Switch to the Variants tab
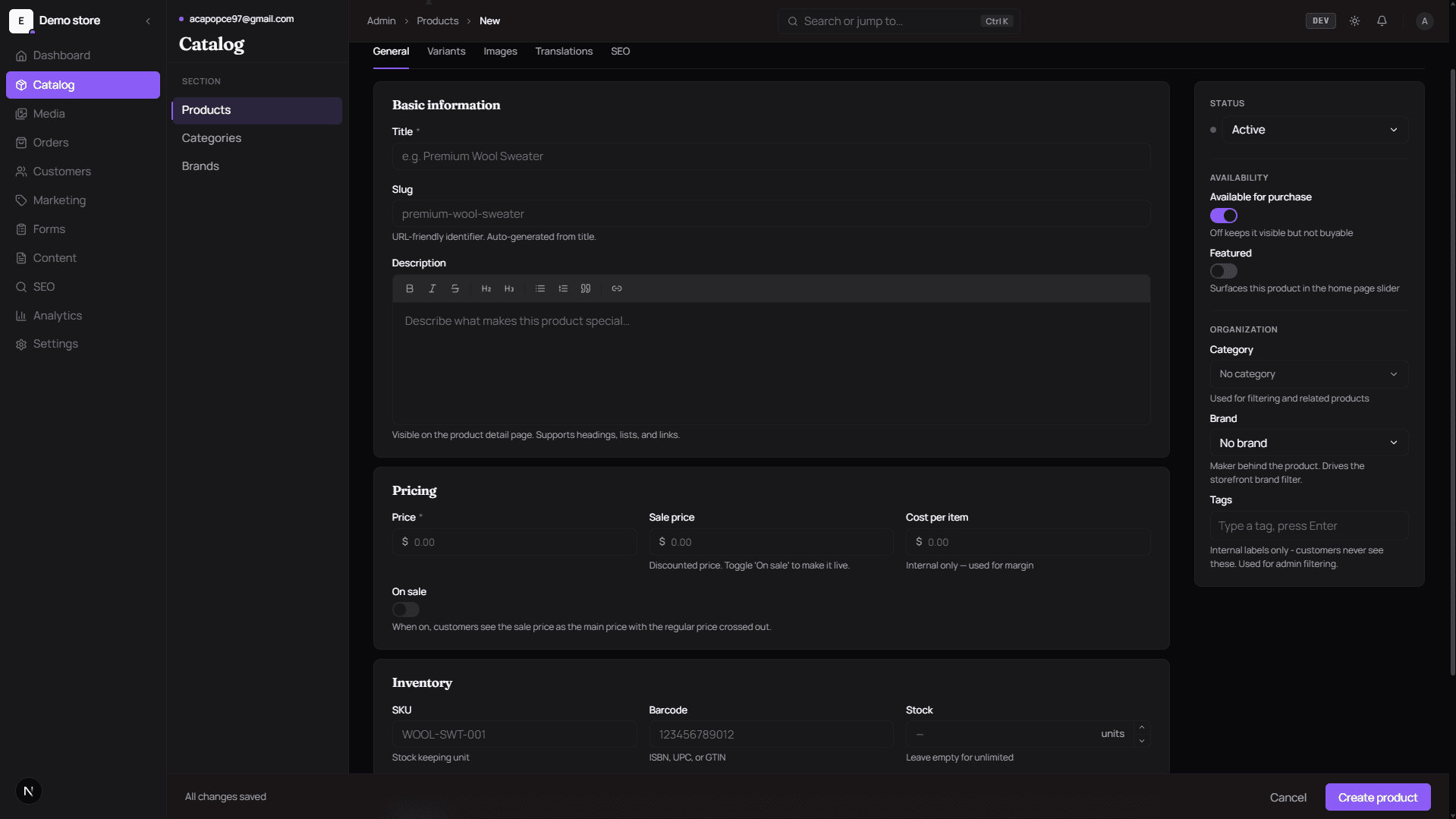 tap(446, 52)
